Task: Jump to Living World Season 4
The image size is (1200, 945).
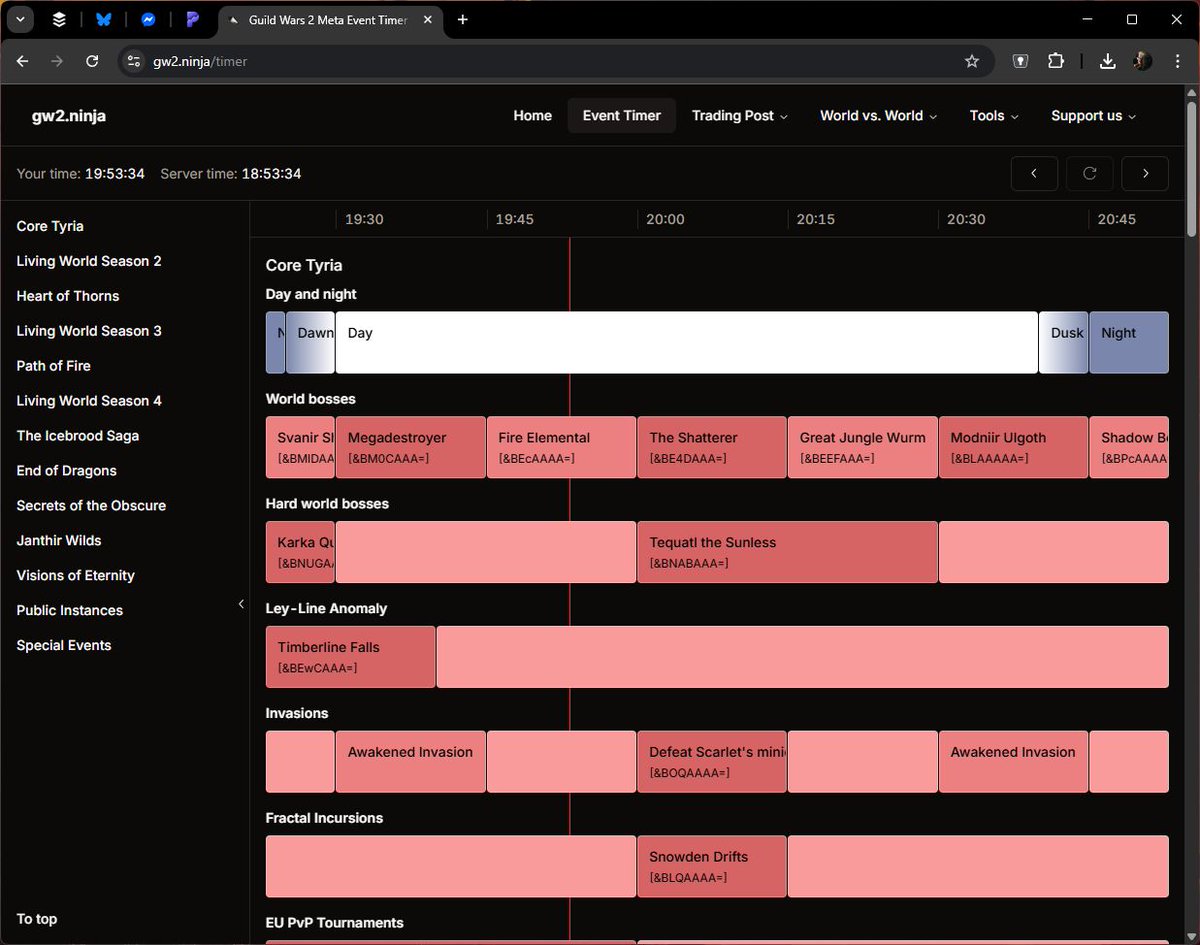Action: click(89, 401)
